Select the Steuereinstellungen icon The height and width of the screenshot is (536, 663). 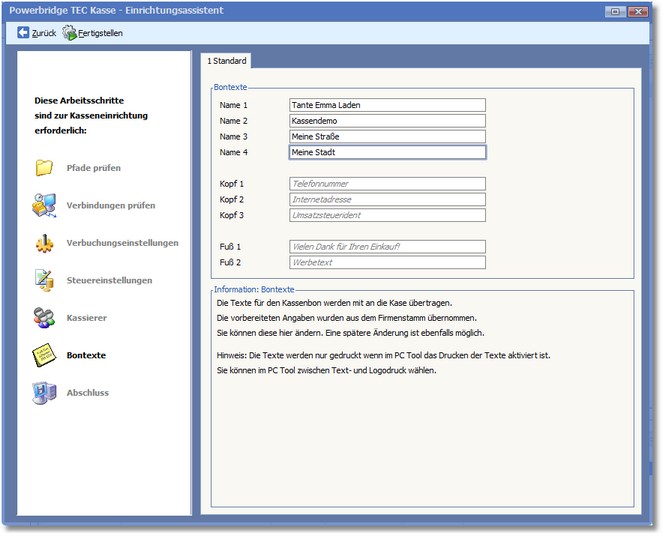point(44,280)
